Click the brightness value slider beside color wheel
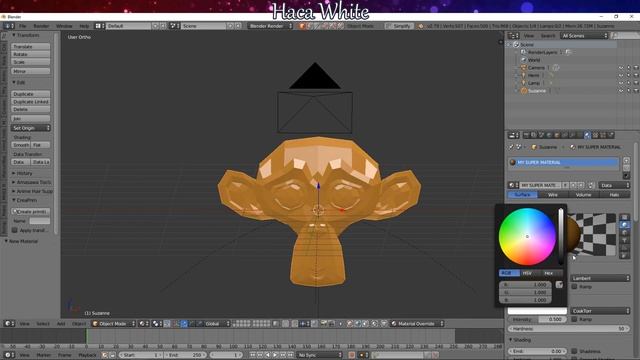Screen dimensions: 640x360 [x=561, y=236]
